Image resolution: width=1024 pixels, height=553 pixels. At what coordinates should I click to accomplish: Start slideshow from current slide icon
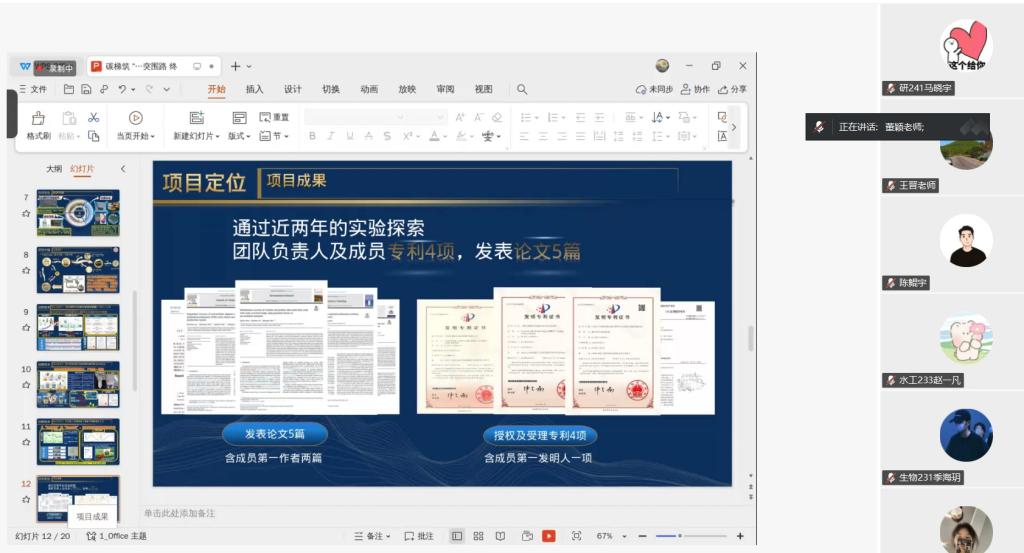point(136,118)
